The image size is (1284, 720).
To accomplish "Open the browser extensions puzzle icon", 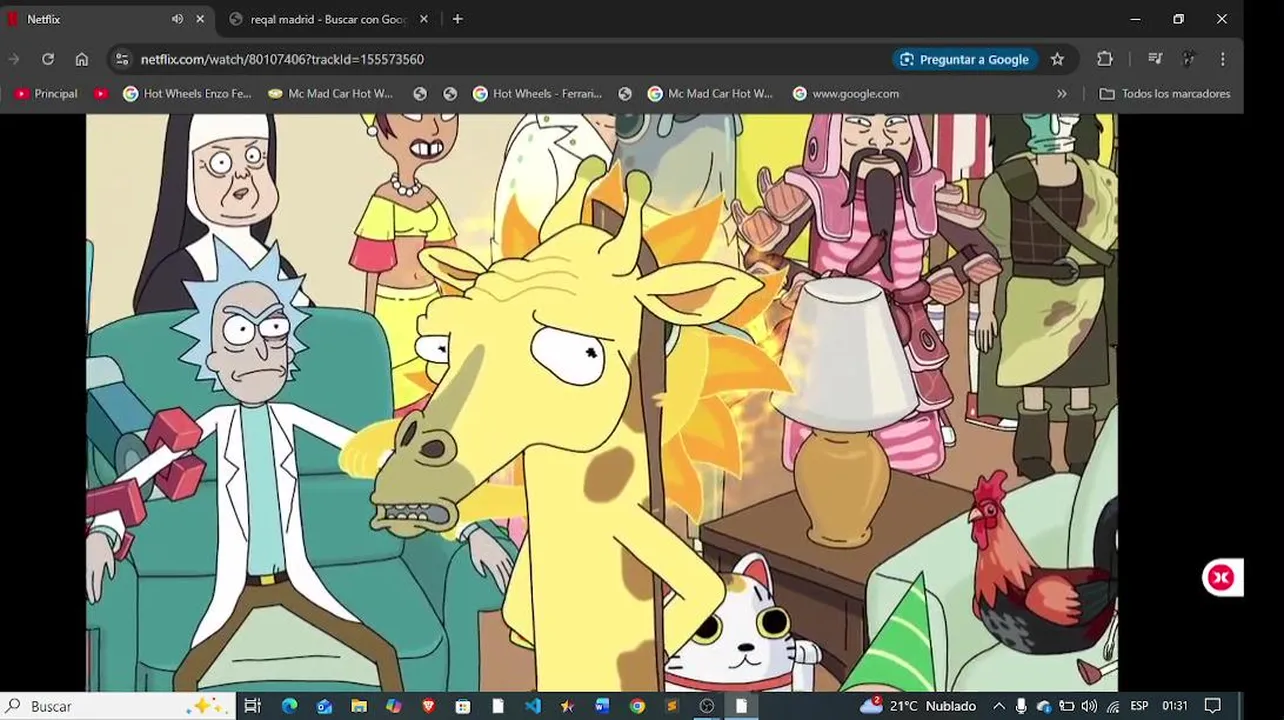I will [1105, 59].
